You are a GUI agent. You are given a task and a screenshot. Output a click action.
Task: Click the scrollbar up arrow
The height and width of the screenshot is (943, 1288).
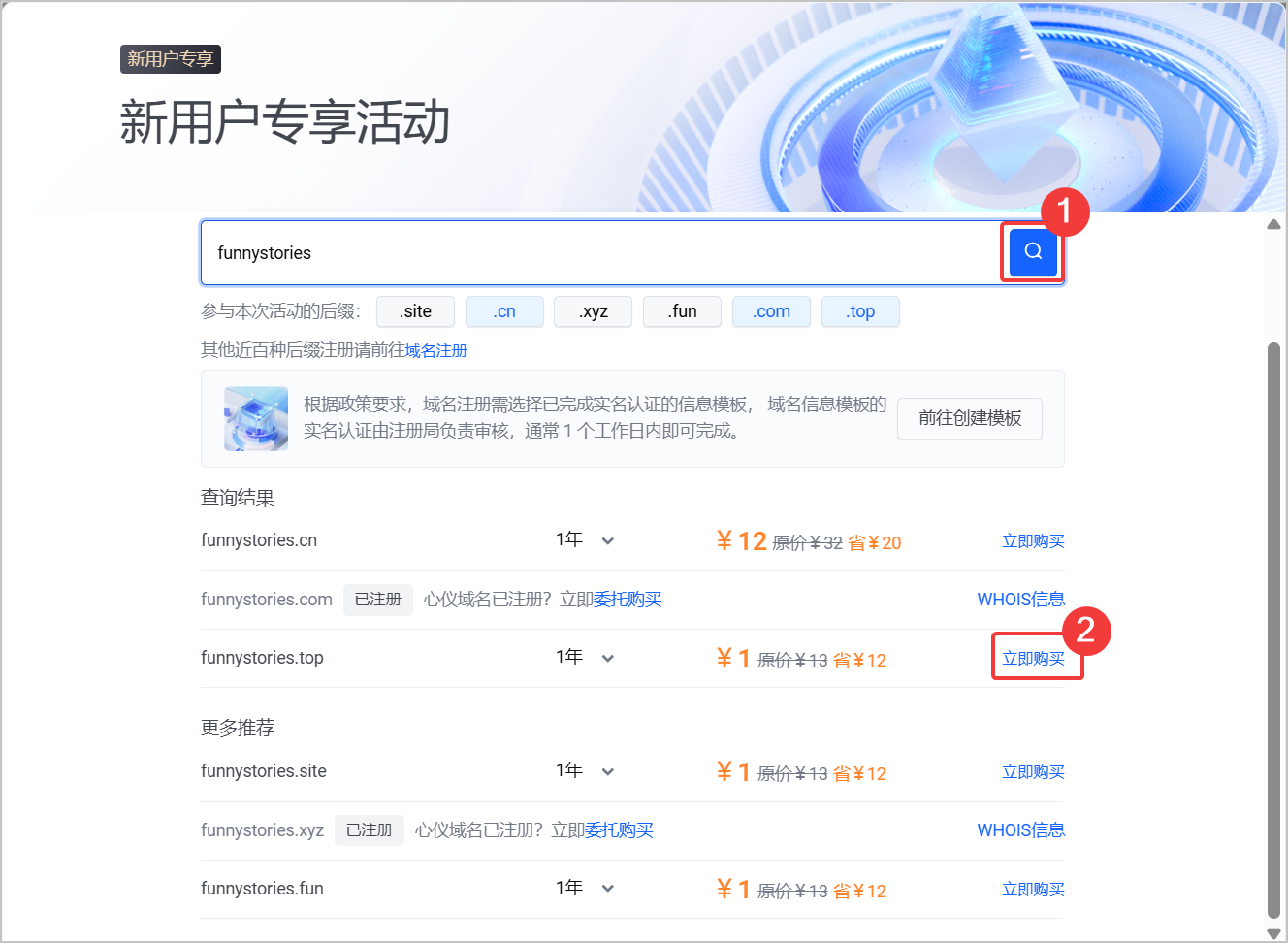pyautogui.click(x=1274, y=224)
